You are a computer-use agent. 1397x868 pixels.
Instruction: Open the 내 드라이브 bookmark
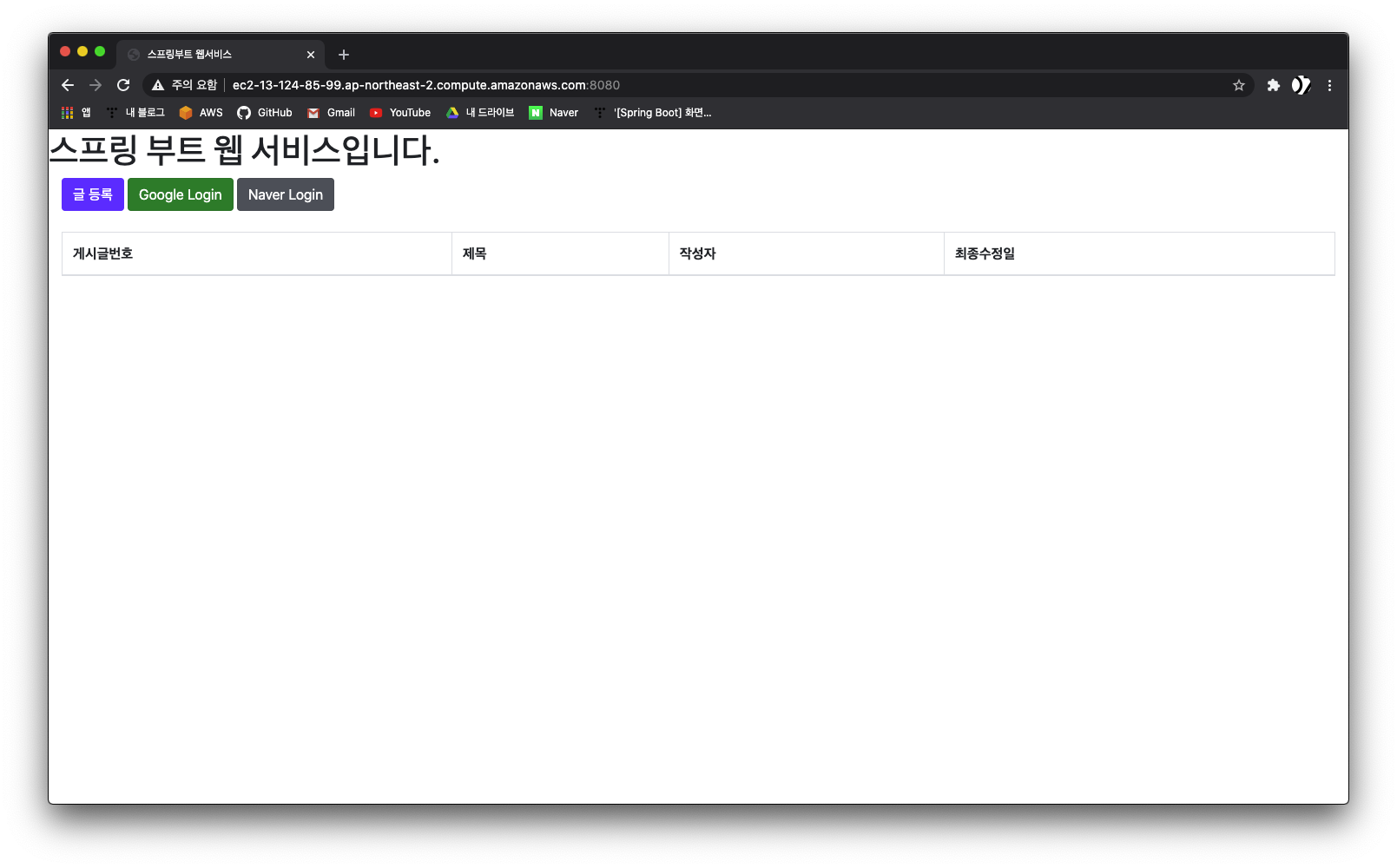(480, 113)
